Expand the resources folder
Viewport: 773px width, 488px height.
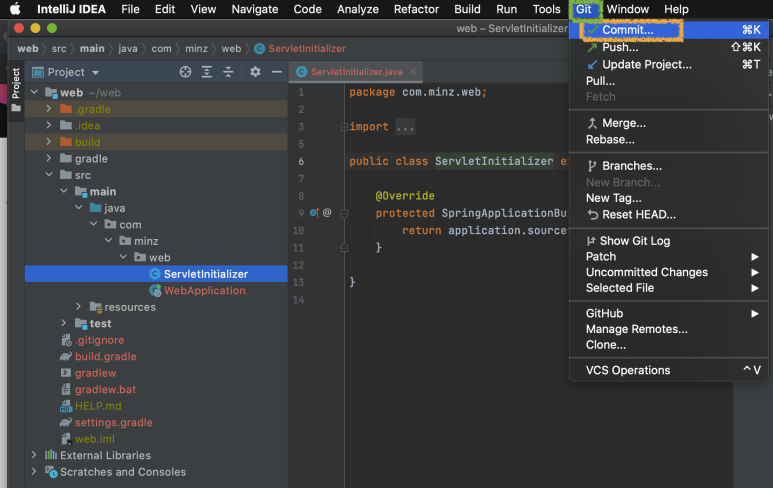[78, 307]
